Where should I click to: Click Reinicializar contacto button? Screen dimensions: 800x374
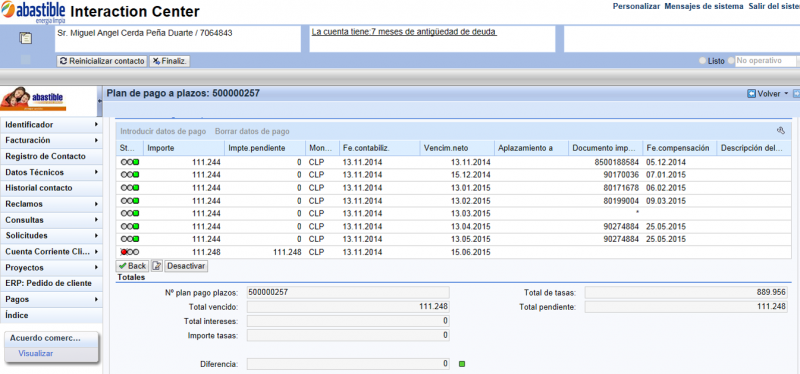(102, 61)
